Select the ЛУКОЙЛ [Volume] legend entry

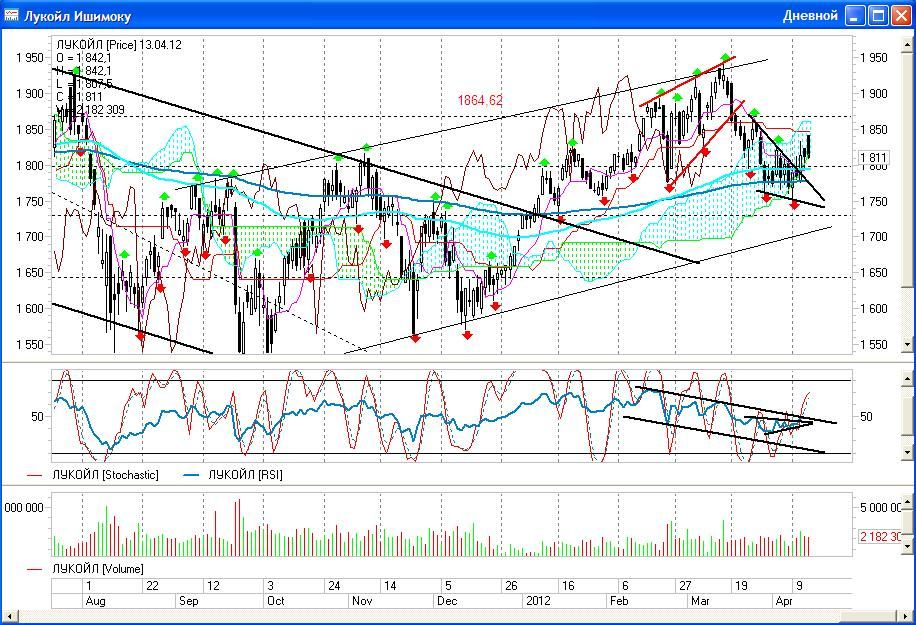coord(98,569)
